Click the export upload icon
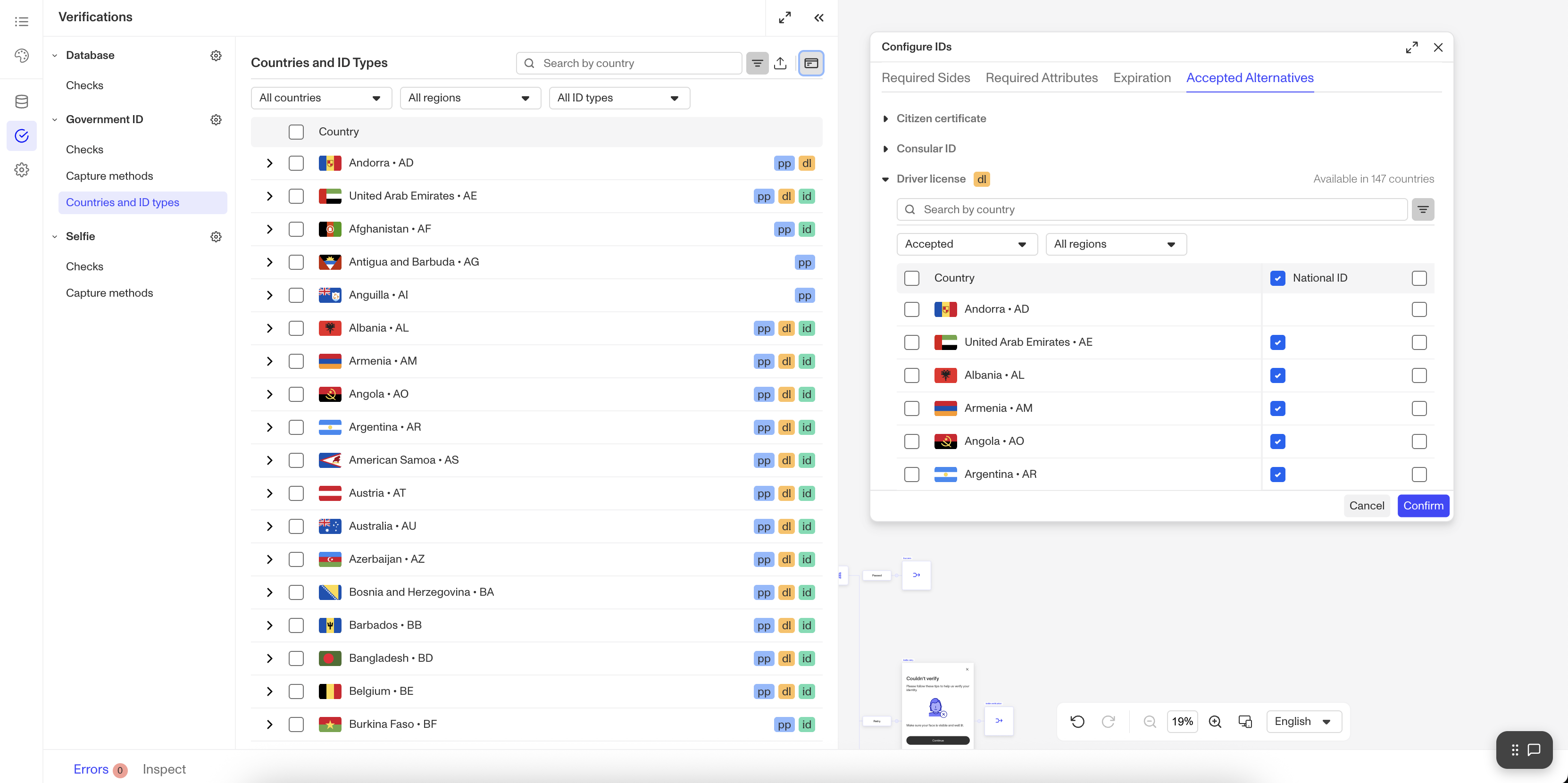This screenshot has width=1568, height=783. point(780,63)
